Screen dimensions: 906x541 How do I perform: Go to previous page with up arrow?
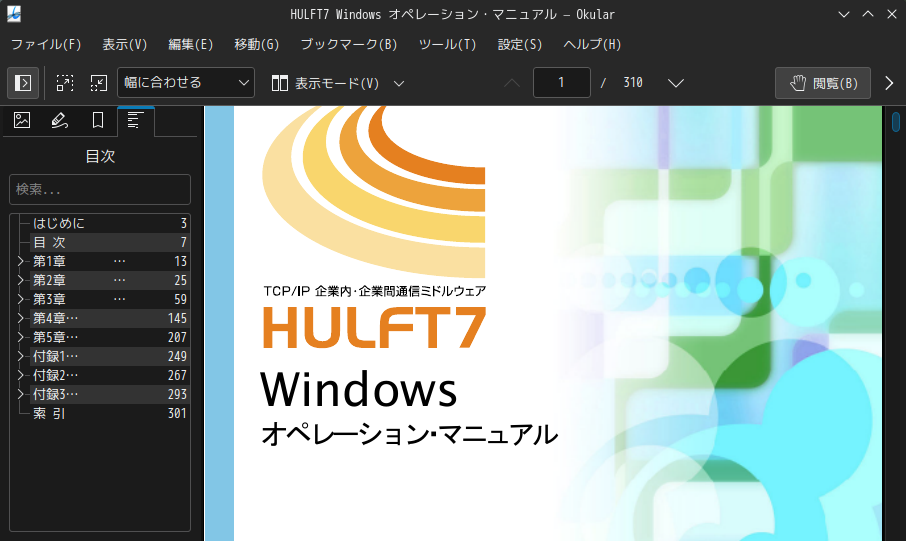[511, 83]
